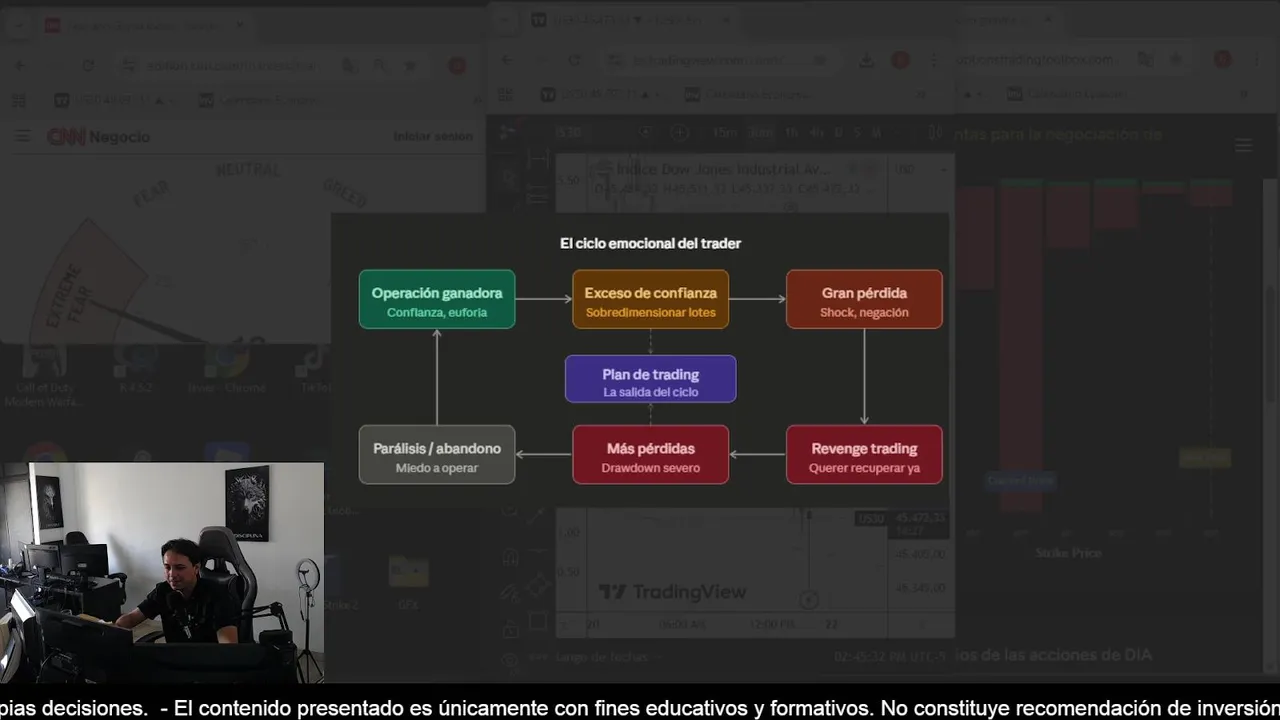Open tab search dropdown in CNN window
The height and width of the screenshot is (720, 1280).
[18, 25]
